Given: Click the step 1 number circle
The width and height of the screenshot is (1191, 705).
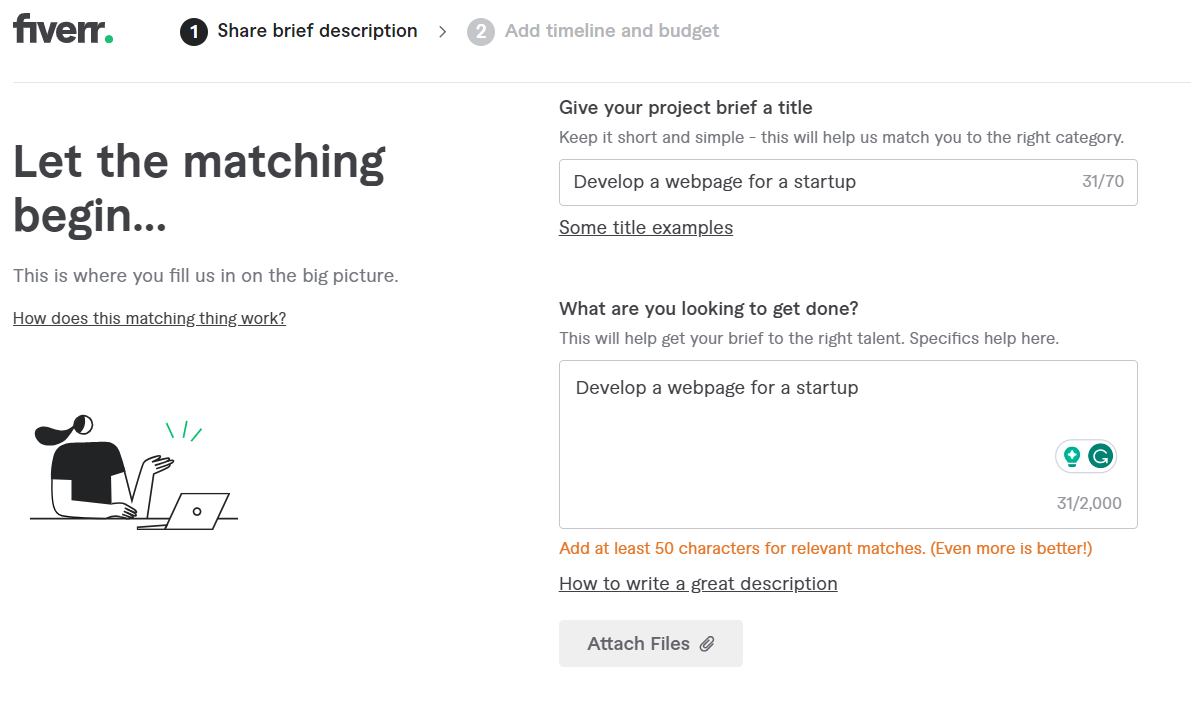Looking at the screenshot, I should pos(194,32).
